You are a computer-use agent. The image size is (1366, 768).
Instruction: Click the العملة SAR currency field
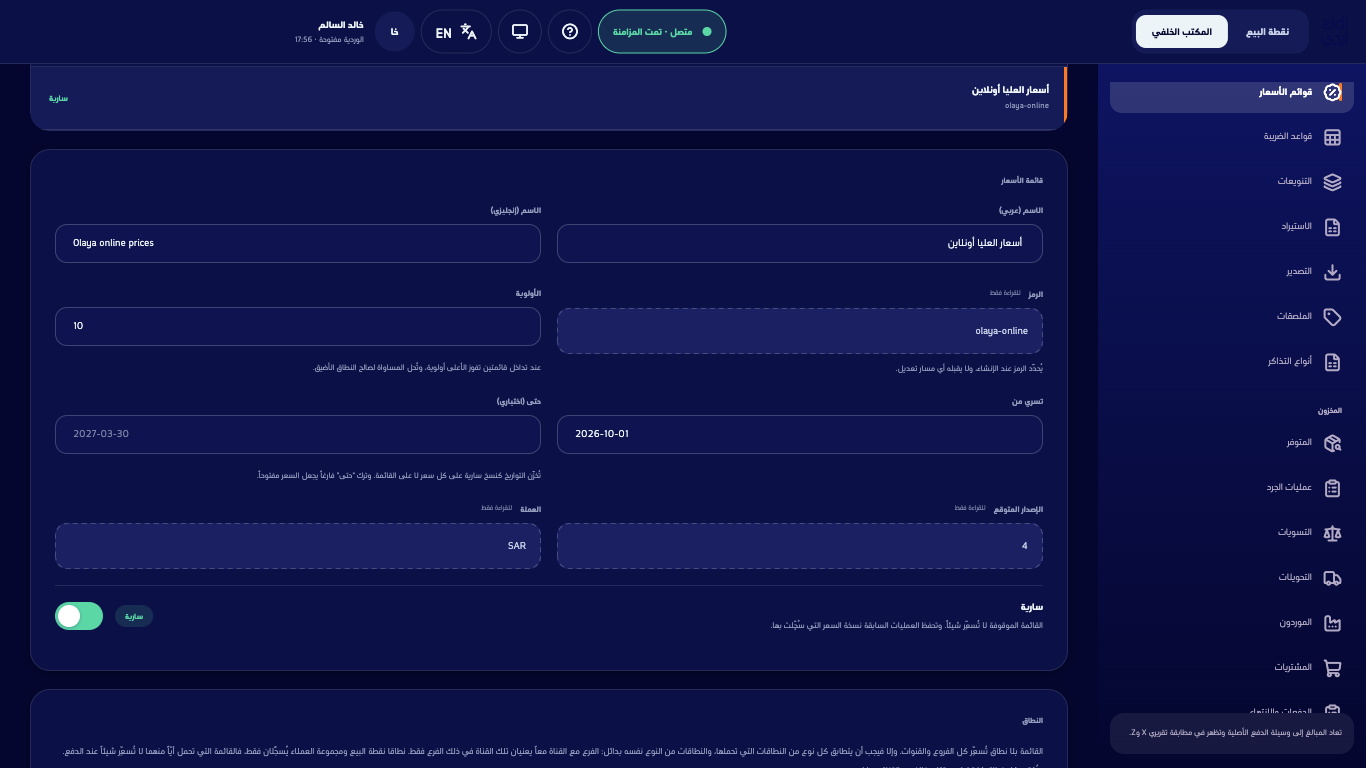pyautogui.click(x=298, y=546)
